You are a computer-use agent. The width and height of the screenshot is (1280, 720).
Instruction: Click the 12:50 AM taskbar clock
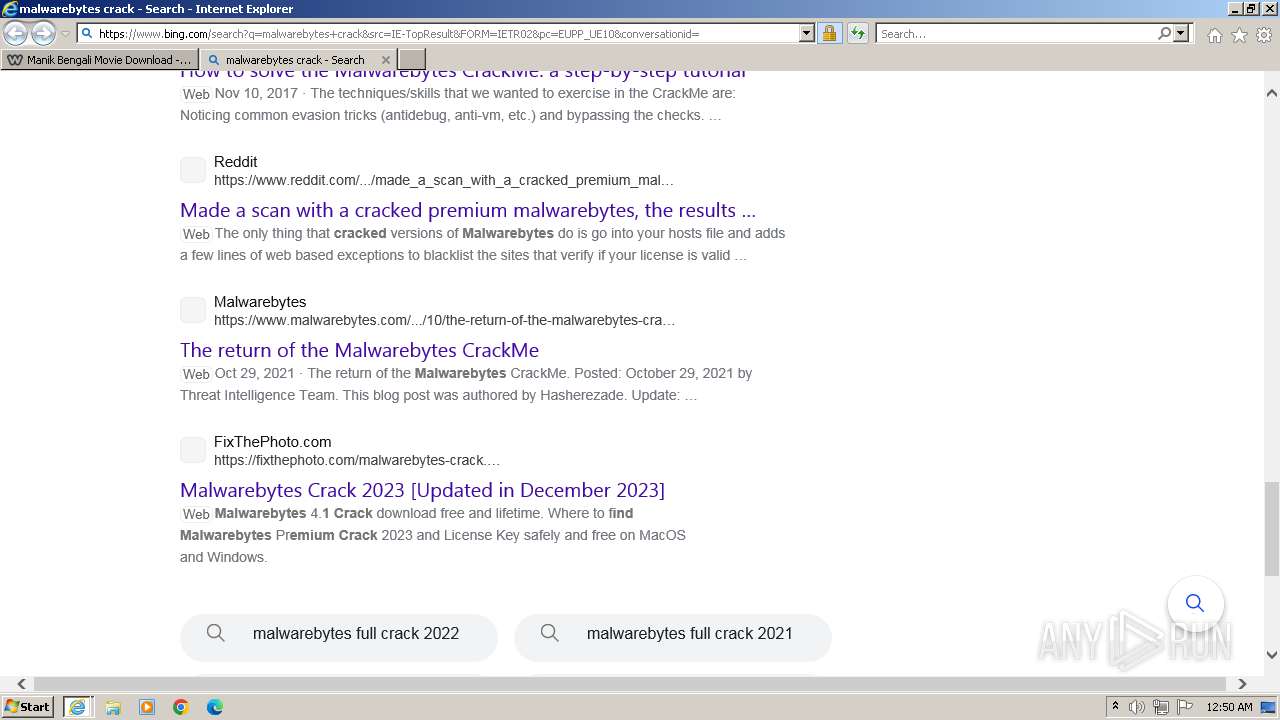tap(1229, 707)
